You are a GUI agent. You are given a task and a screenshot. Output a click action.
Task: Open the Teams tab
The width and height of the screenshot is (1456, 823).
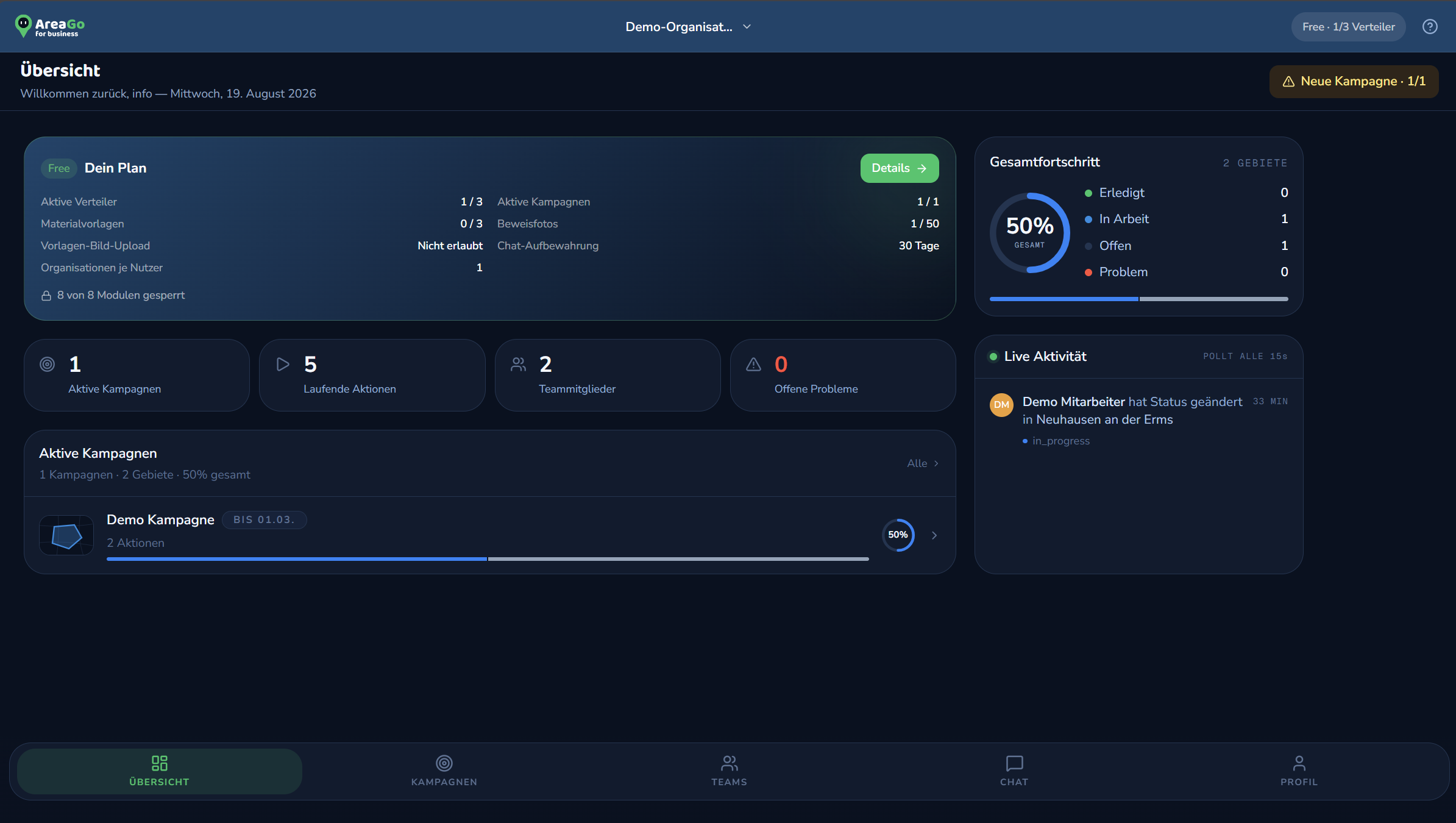729,771
